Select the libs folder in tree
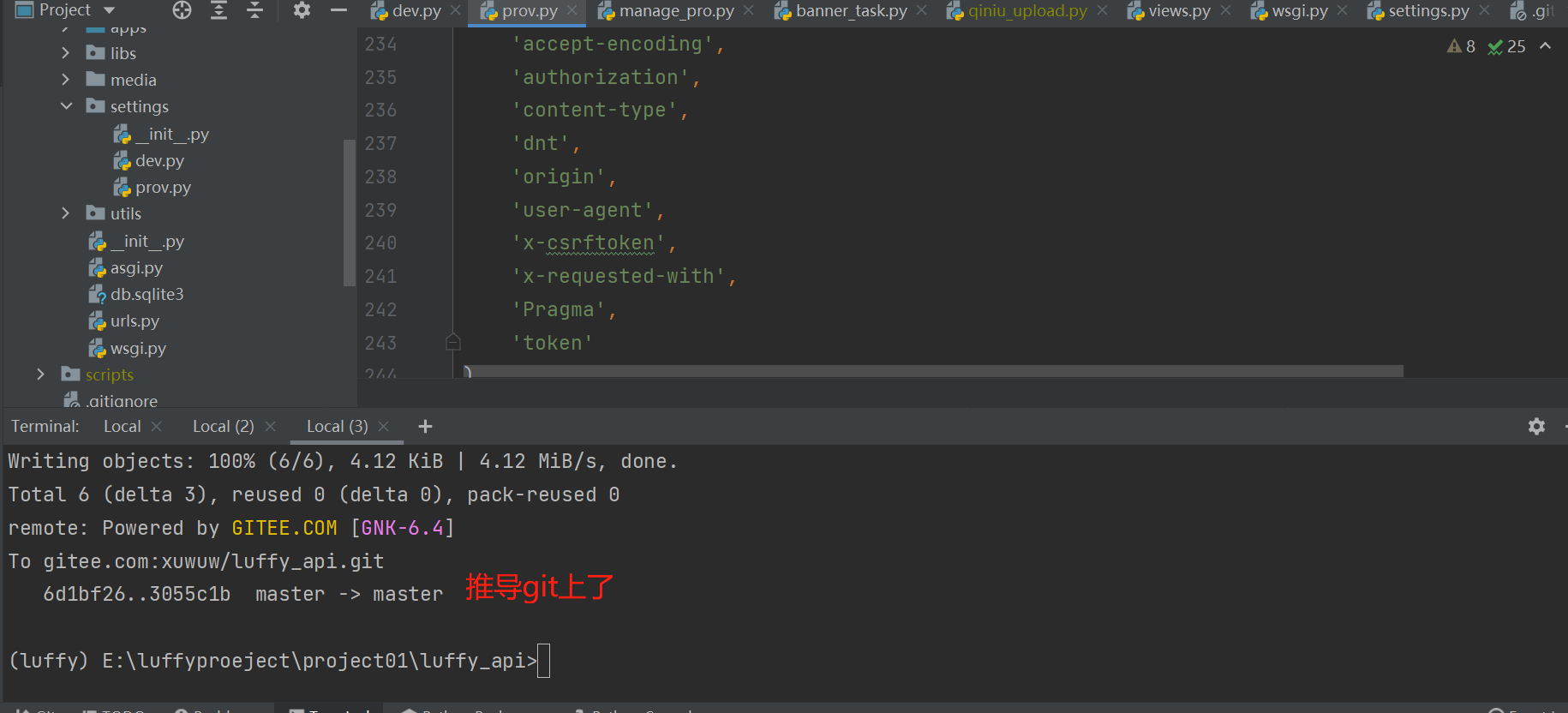 pos(111,53)
